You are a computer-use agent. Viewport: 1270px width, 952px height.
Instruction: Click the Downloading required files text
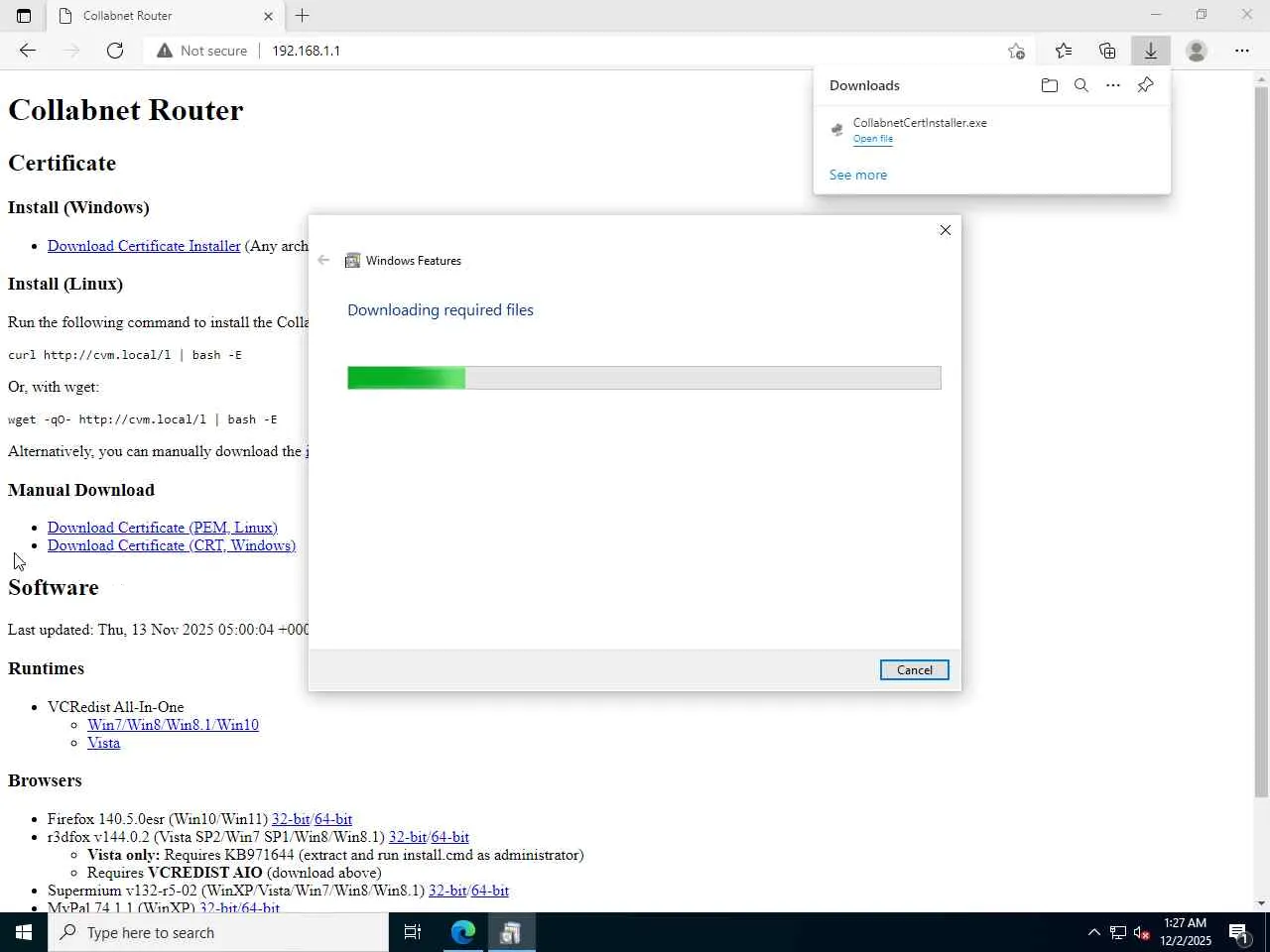tap(441, 310)
